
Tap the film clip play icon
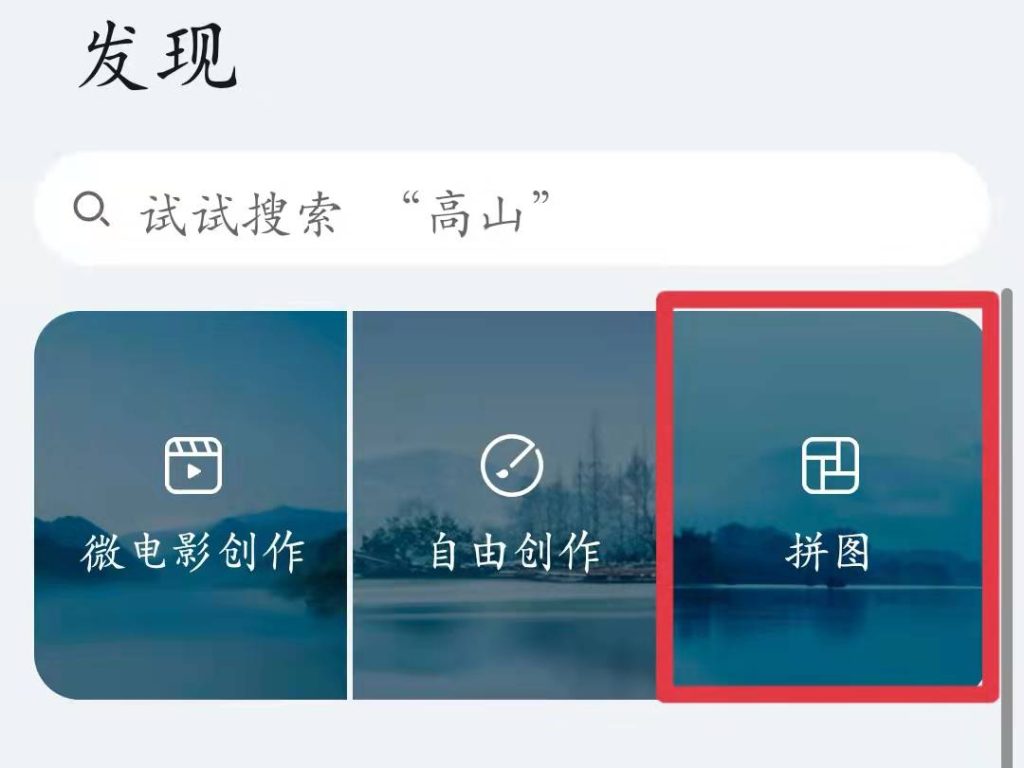pyautogui.click(x=193, y=466)
